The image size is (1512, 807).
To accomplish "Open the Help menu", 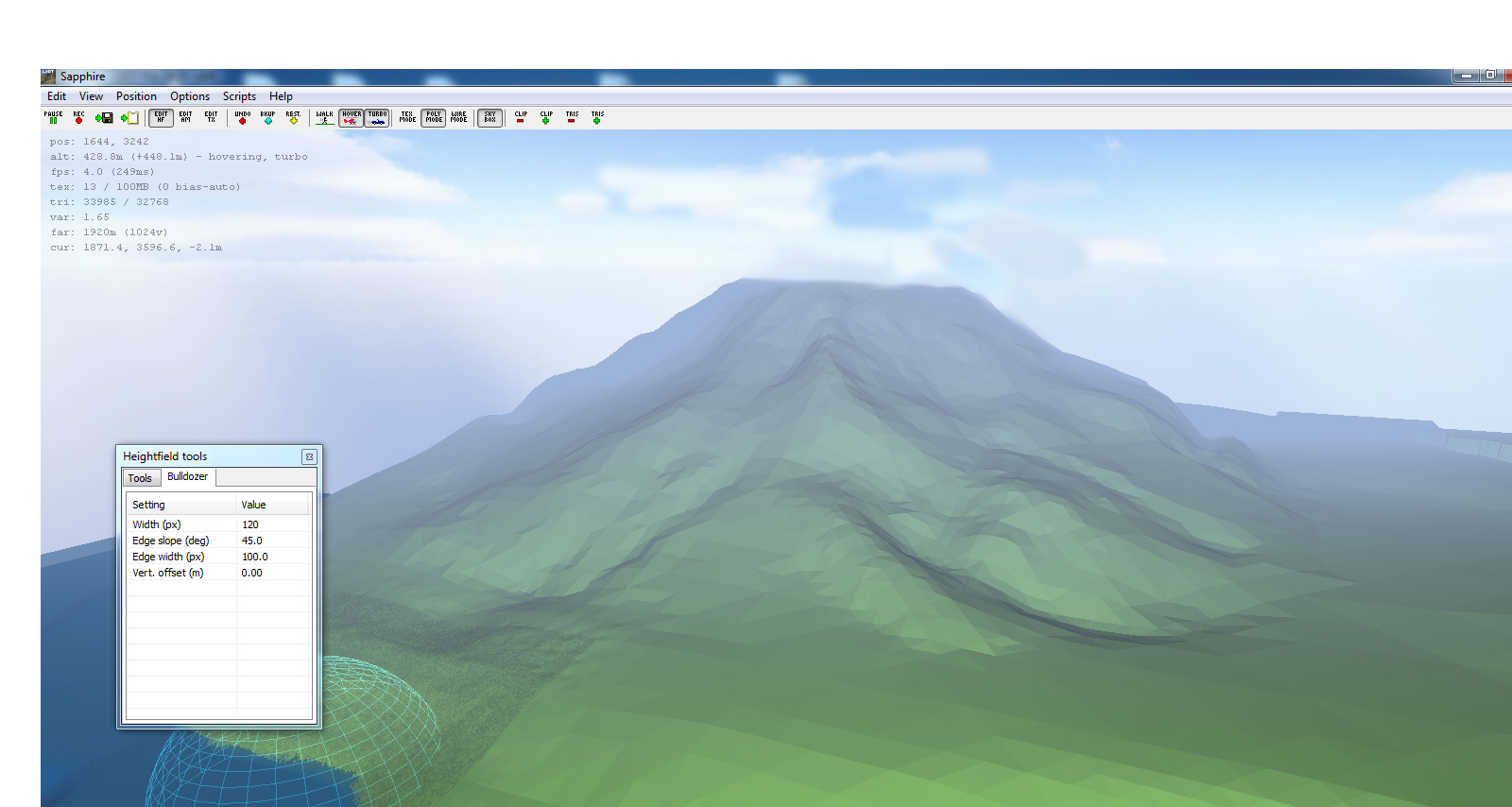I will pos(281,96).
